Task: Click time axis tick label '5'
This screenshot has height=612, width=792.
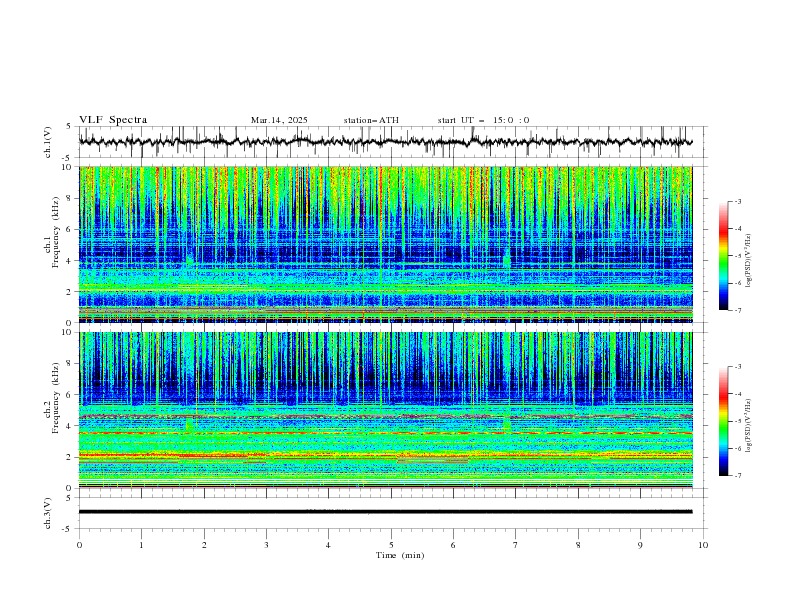Action: 391,545
